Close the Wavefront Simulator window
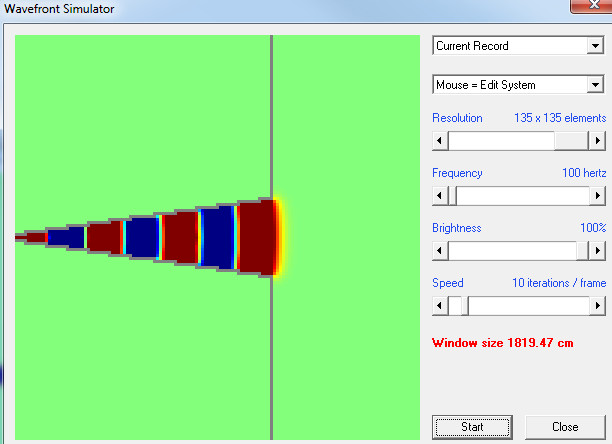The width and height of the screenshot is (612, 444). point(592,5)
